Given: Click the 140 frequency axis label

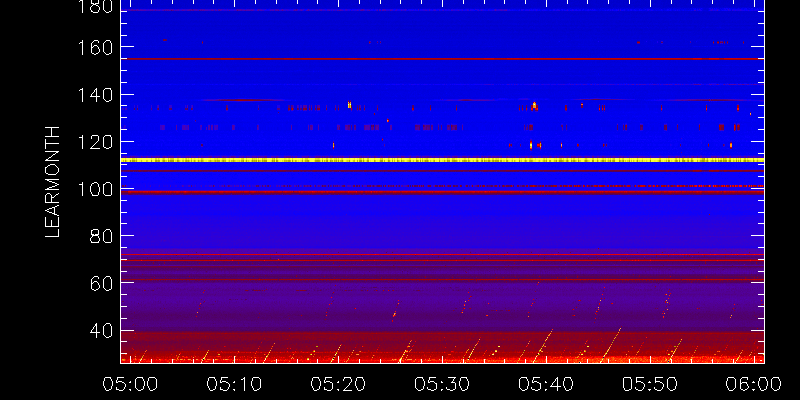Looking at the screenshot, I should click(95, 95).
